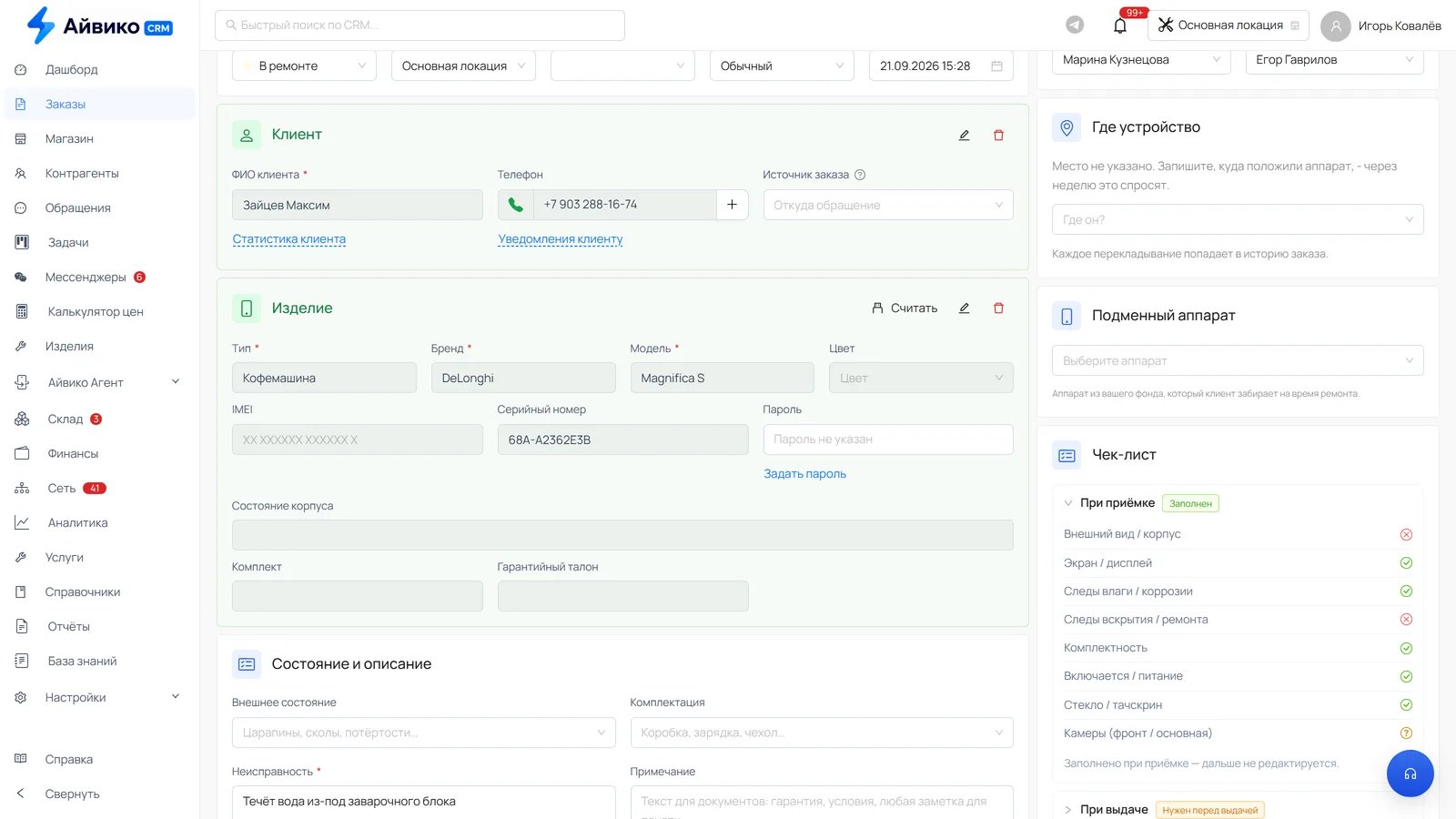Delete the Изделие section with the trash icon
The height and width of the screenshot is (819, 1456).
tap(998, 308)
